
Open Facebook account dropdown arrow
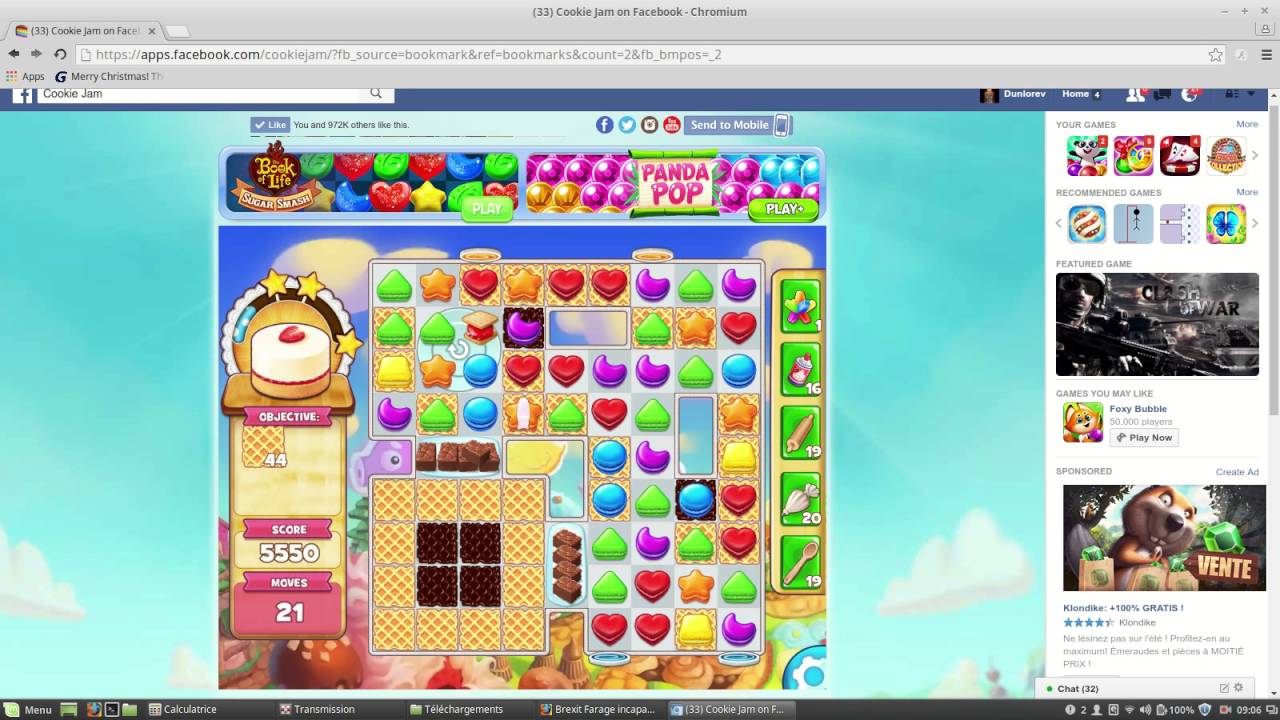coord(1251,94)
